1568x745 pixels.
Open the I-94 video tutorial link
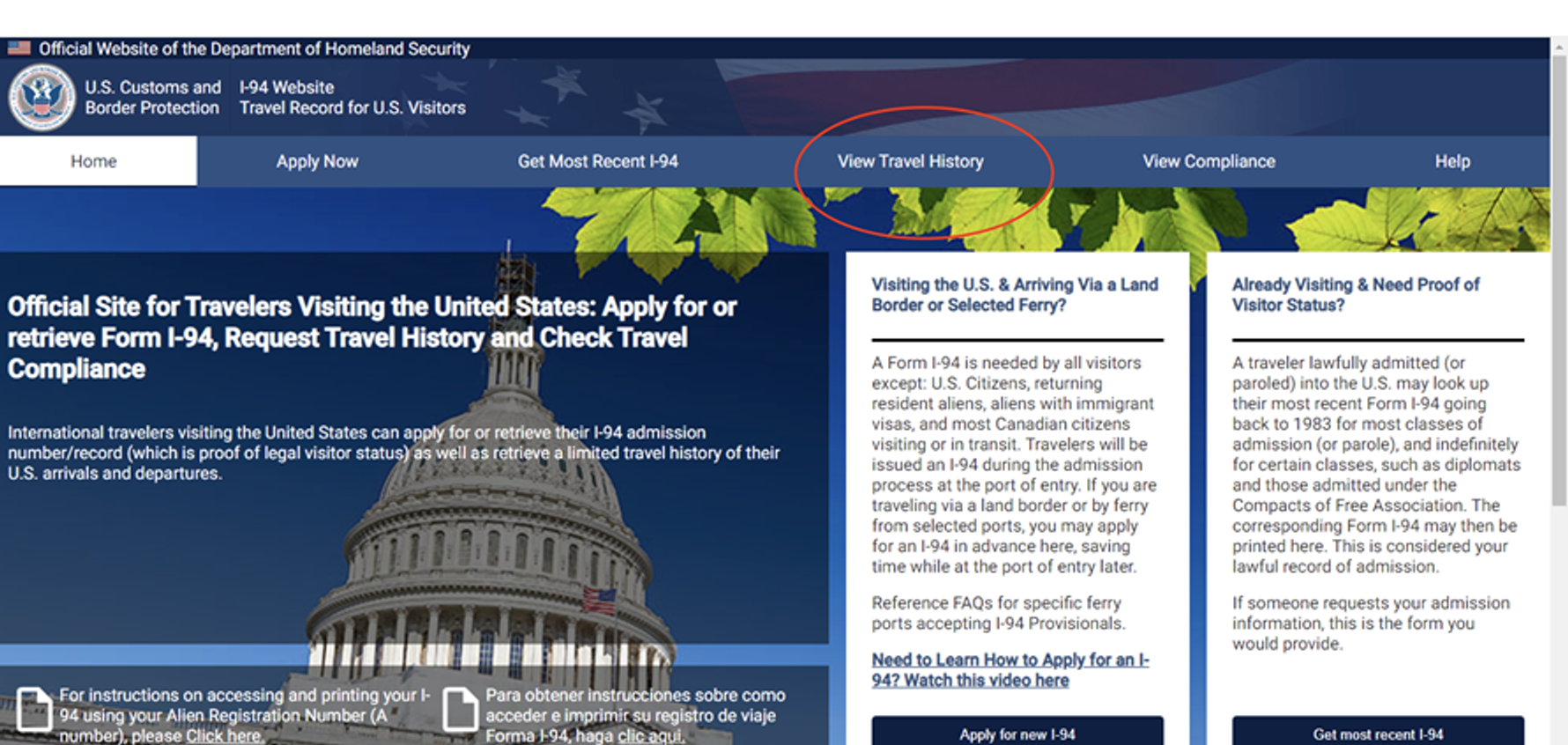[1010, 670]
